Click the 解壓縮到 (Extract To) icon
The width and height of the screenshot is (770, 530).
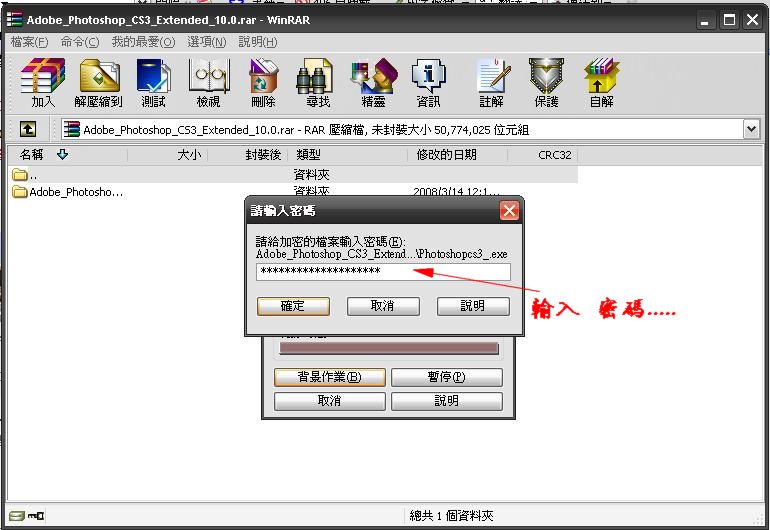point(98,83)
